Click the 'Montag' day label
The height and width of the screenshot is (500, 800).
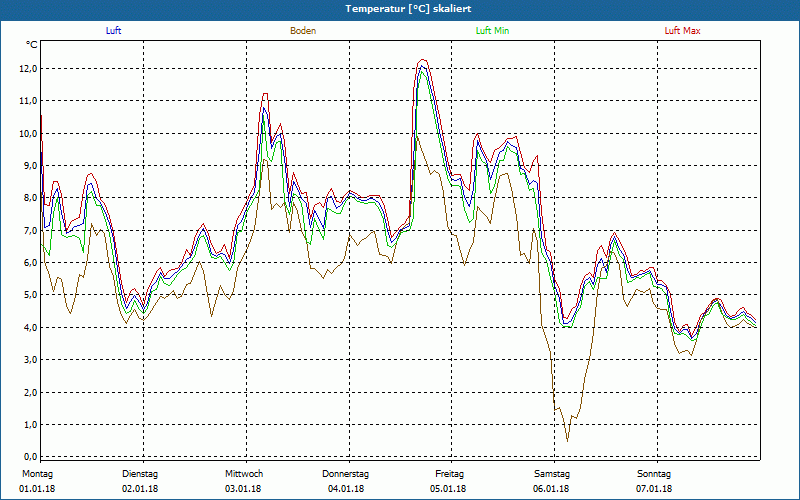37,474
